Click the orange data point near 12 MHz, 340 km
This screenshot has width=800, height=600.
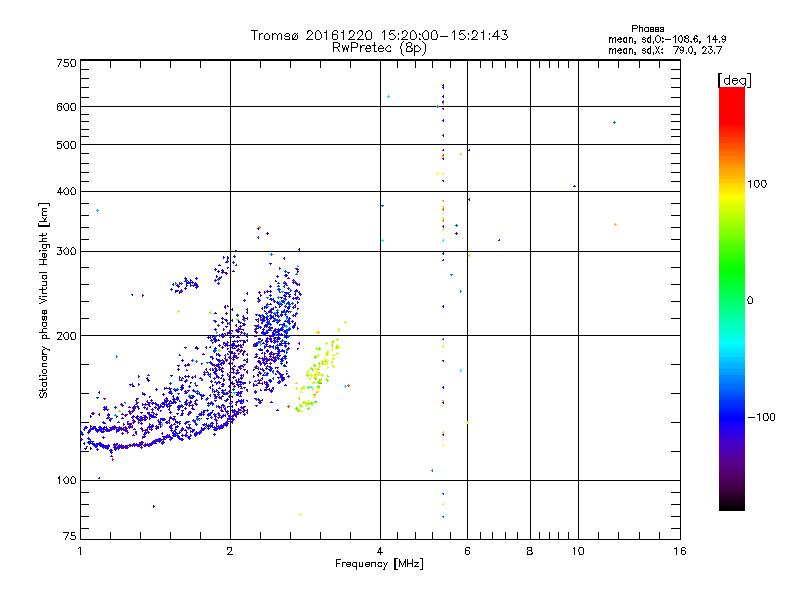(x=615, y=224)
